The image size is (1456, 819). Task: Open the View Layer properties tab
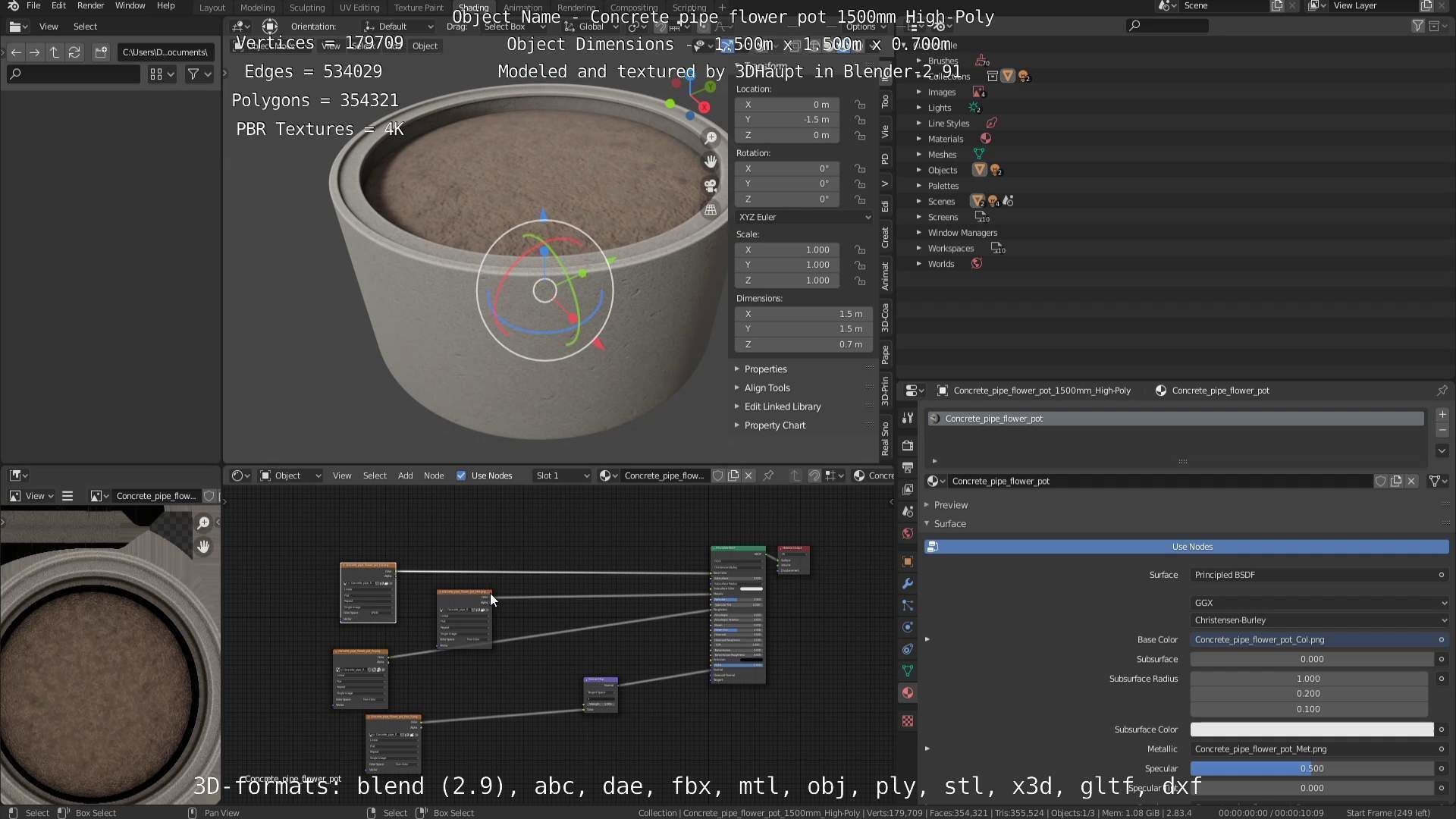(908, 489)
